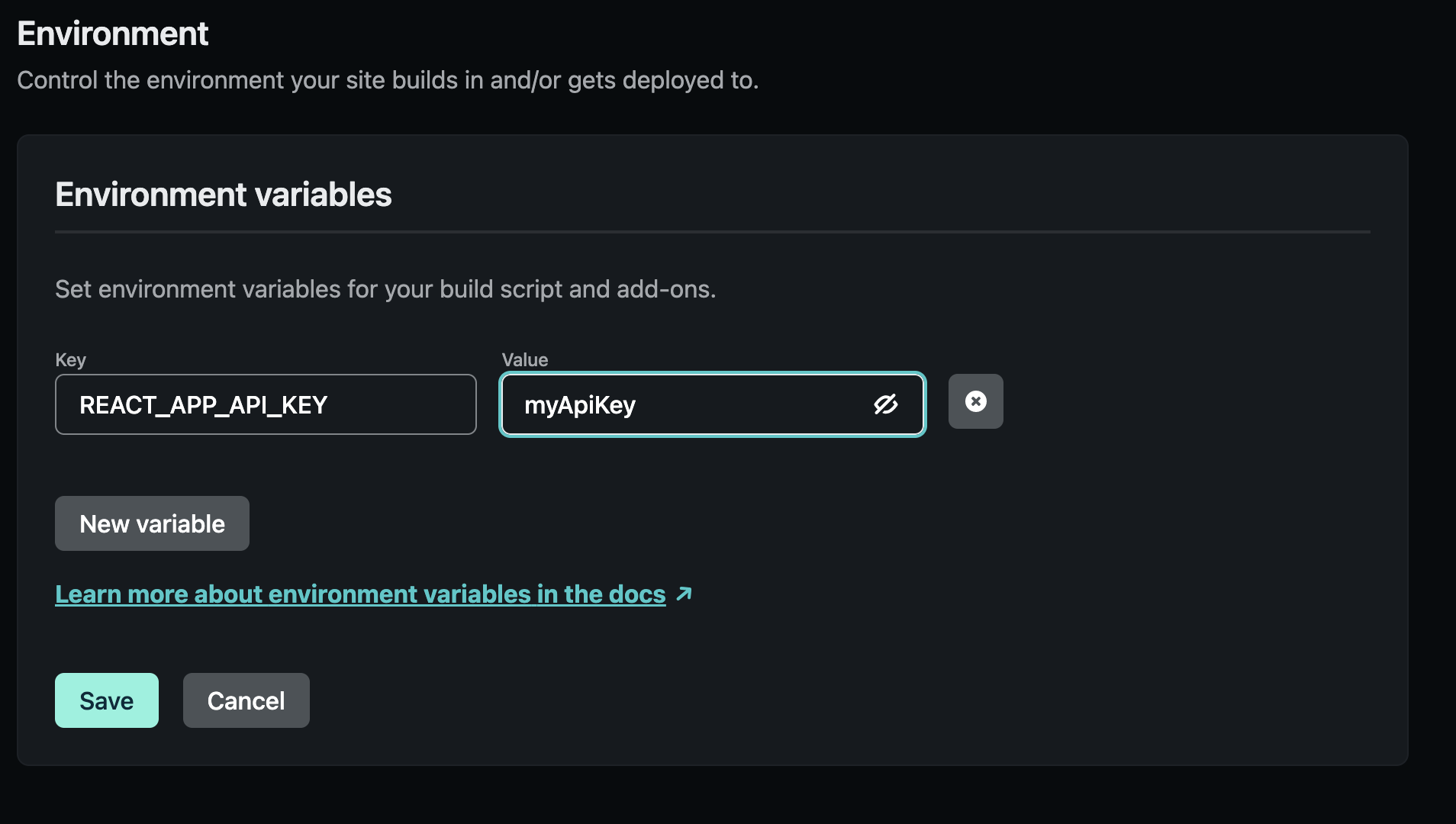Image resolution: width=1456 pixels, height=824 pixels.
Task: Save the environment variable changes
Action: (x=107, y=700)
